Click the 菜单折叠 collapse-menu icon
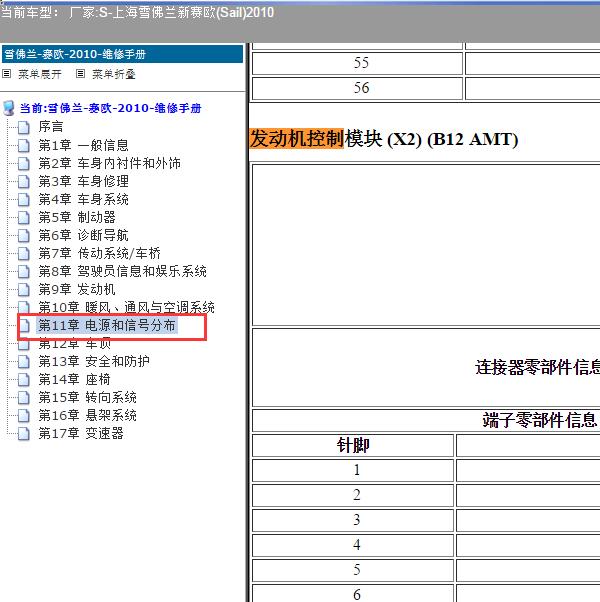The height and width of the screenshot is (602, 600). pyautogui.click(x=80, y=73)
